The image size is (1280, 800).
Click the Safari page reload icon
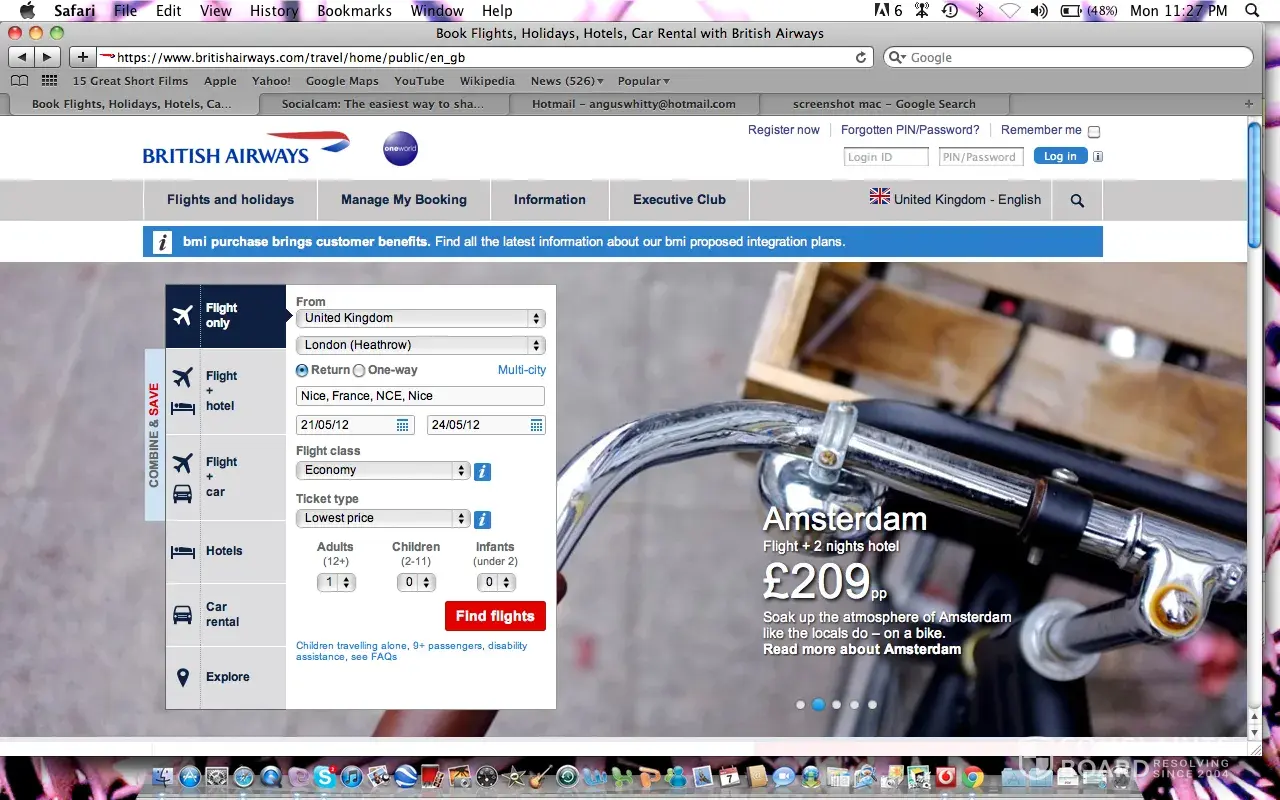861,58
